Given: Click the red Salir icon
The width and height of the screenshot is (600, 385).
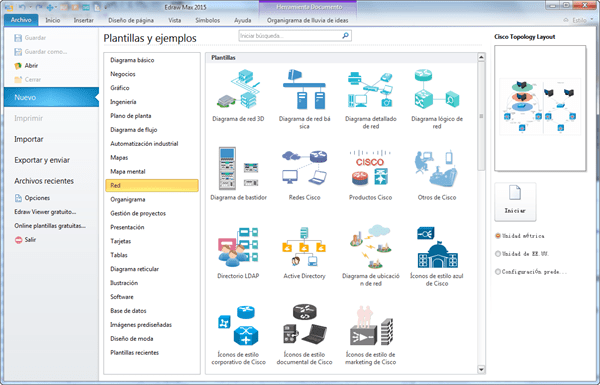Looking at the screenshot, I should (18, 240).
